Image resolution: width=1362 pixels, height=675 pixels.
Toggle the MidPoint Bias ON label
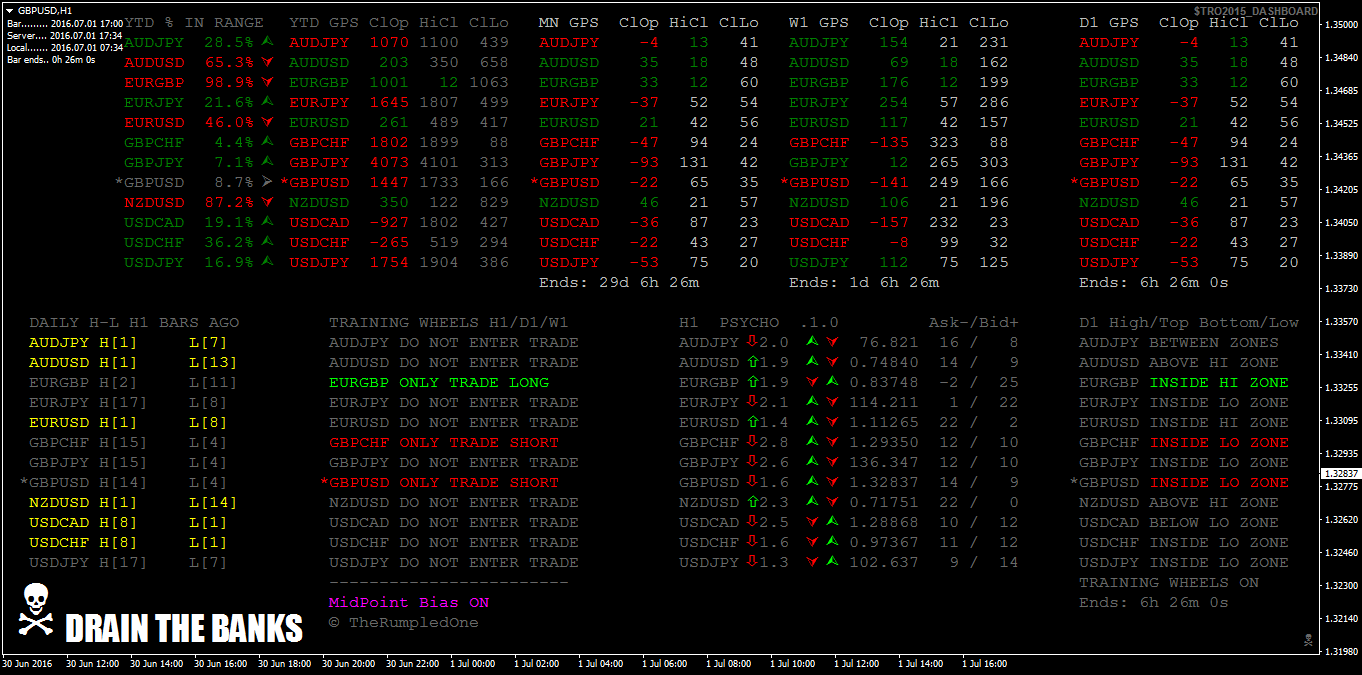click(409, 603)
